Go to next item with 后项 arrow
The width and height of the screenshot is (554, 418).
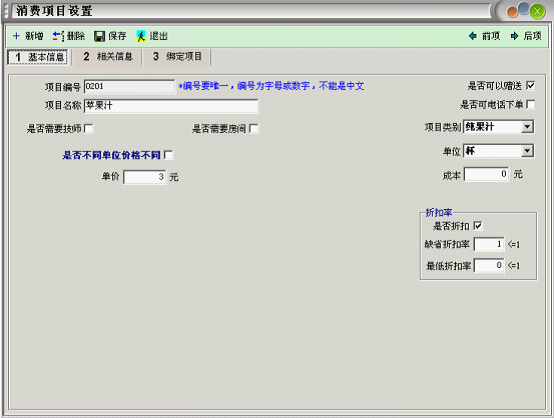click(514, 36)
